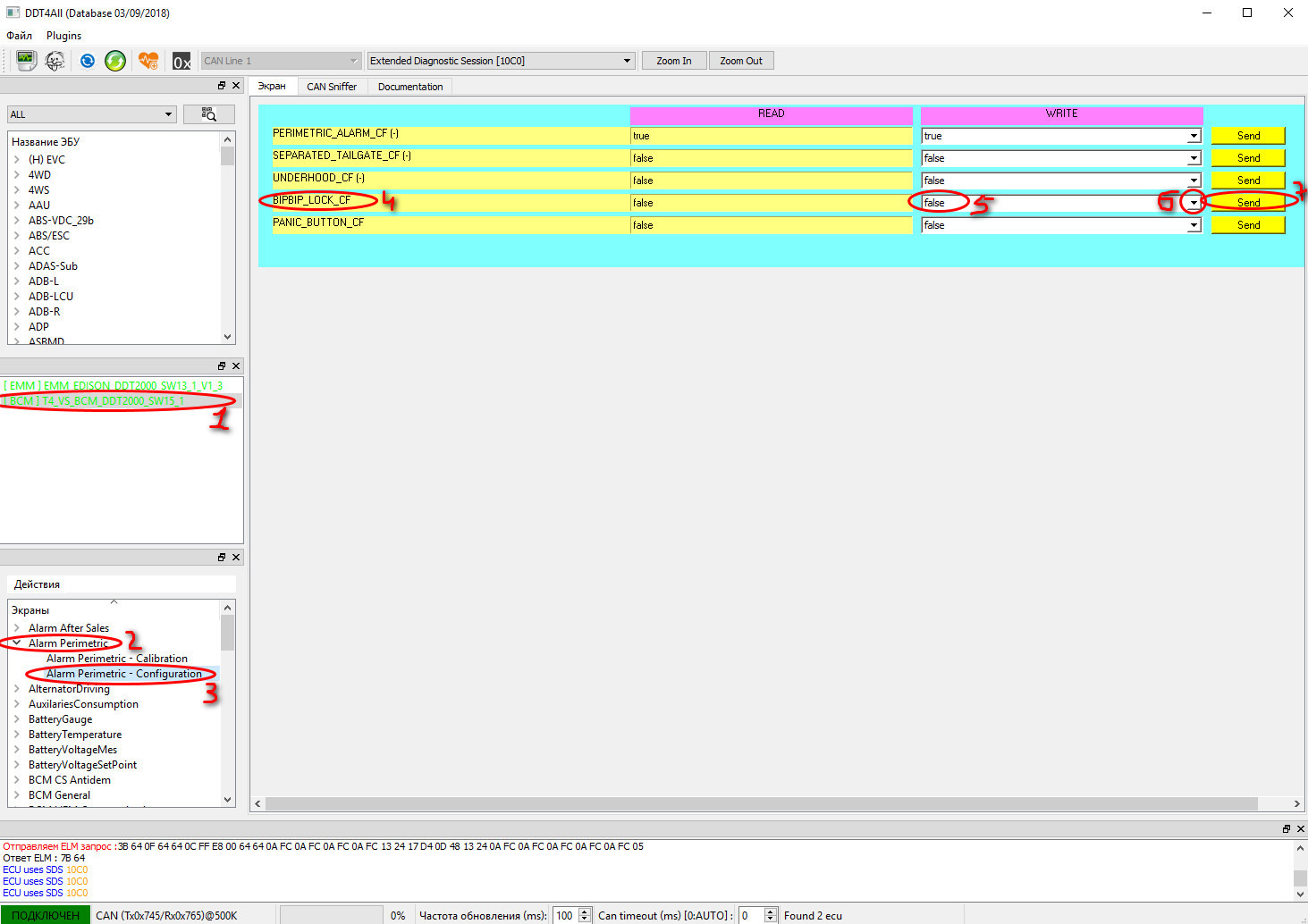Click the Zoom In button
Screen dimensions: 1308x924
tap(674, 61)
